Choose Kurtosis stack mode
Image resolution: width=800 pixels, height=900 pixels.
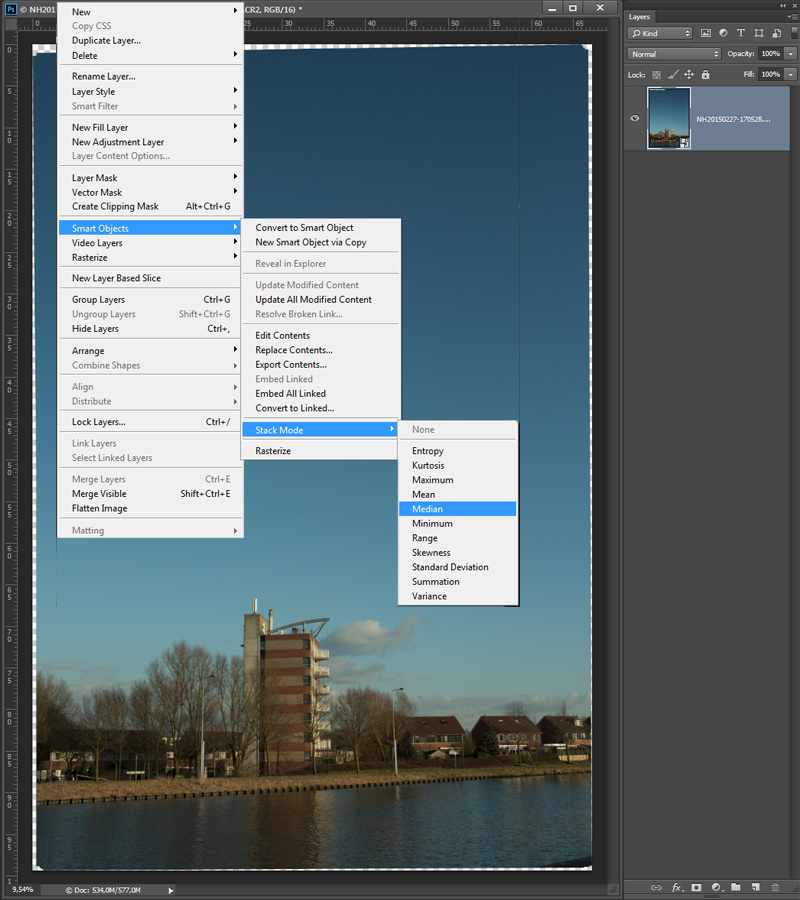pos(457,465)
